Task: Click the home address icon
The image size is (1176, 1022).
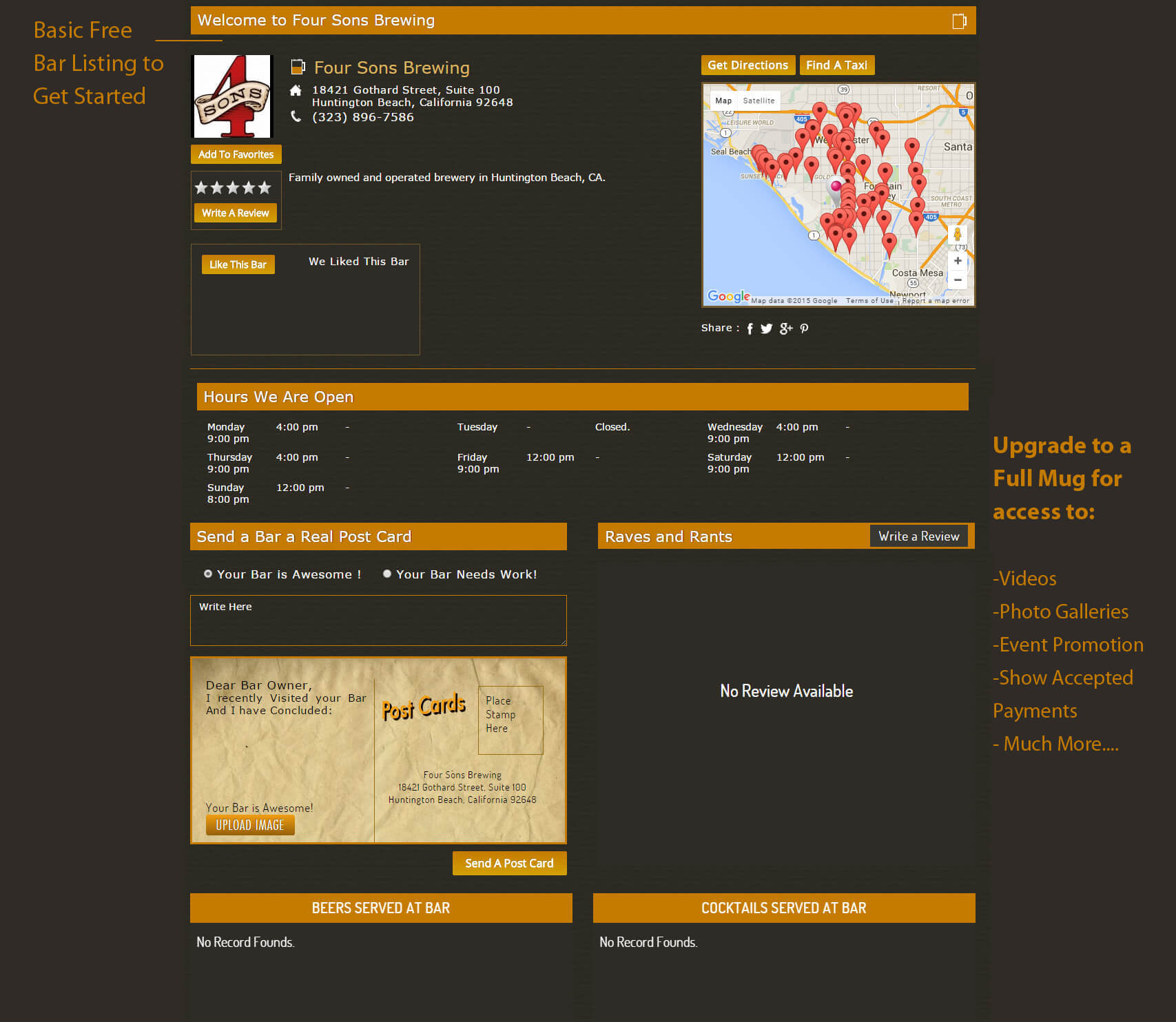Action: 296,90
